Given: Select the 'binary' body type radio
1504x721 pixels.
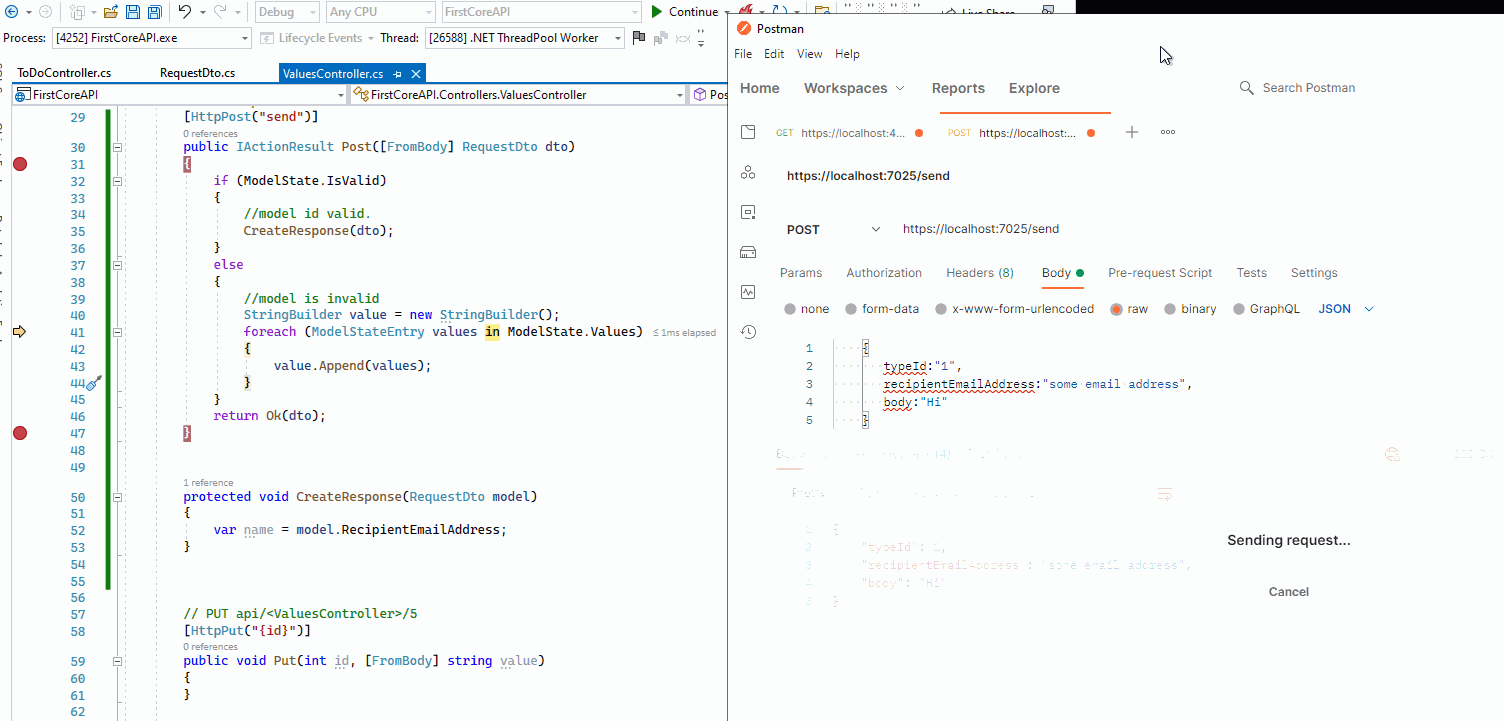Looking at the screenshot, I should [x=1170, y=309].
